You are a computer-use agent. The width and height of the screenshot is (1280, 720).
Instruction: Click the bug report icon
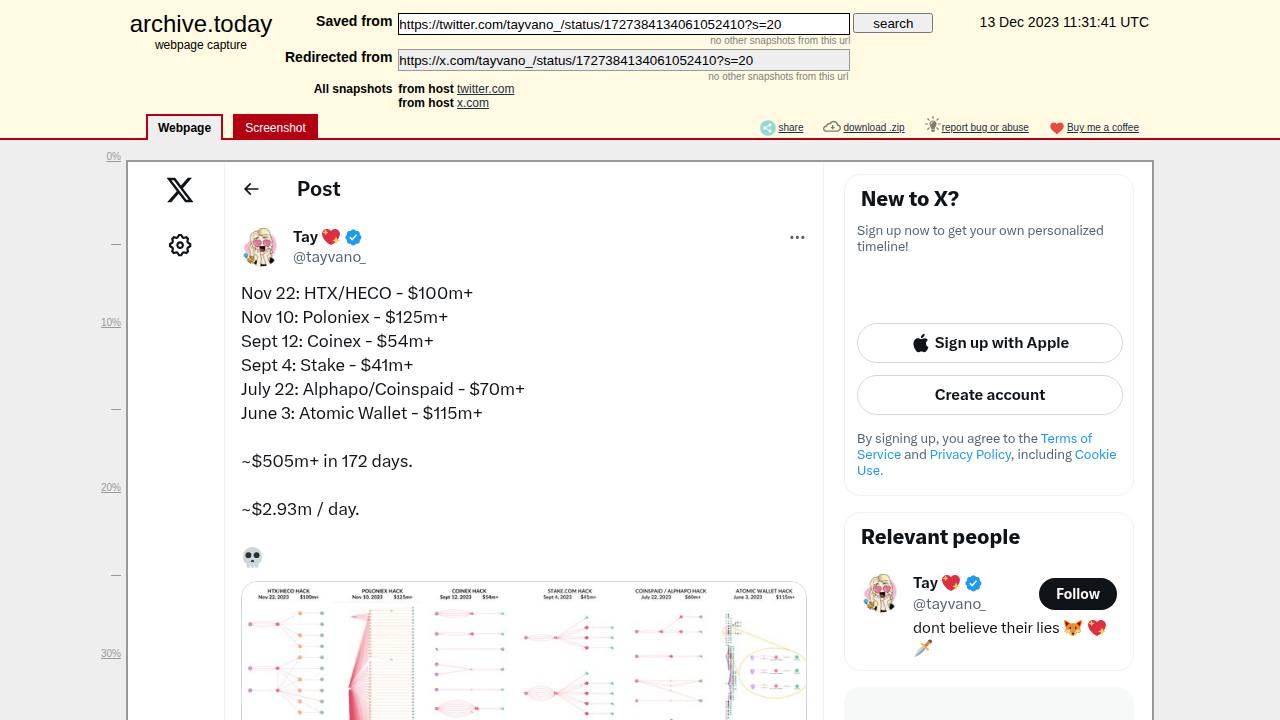click(x=932, y=125)
